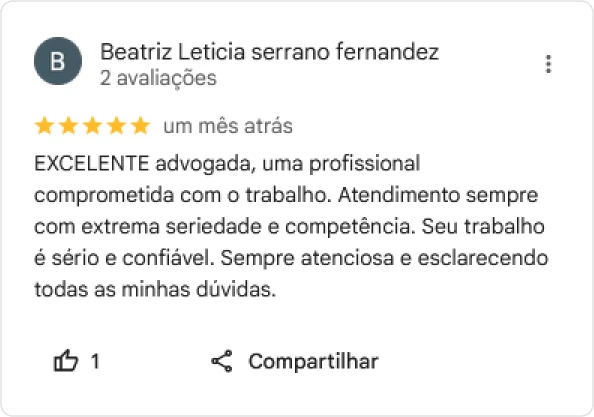Image resolution: width=594 pixels, height=417 pixels.
Task: Click the review line starting é sério e confiável
Action: 291,259
